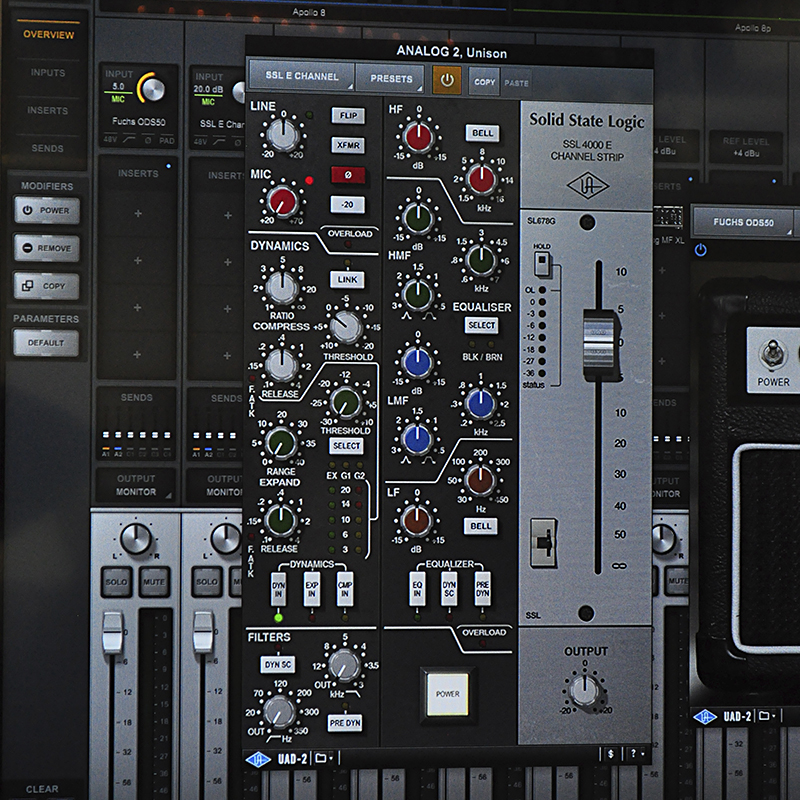Screen dimensions: 800x800
Task: Click SOLO on the Fuchs ODS50 channel
Action: point(116,582)
